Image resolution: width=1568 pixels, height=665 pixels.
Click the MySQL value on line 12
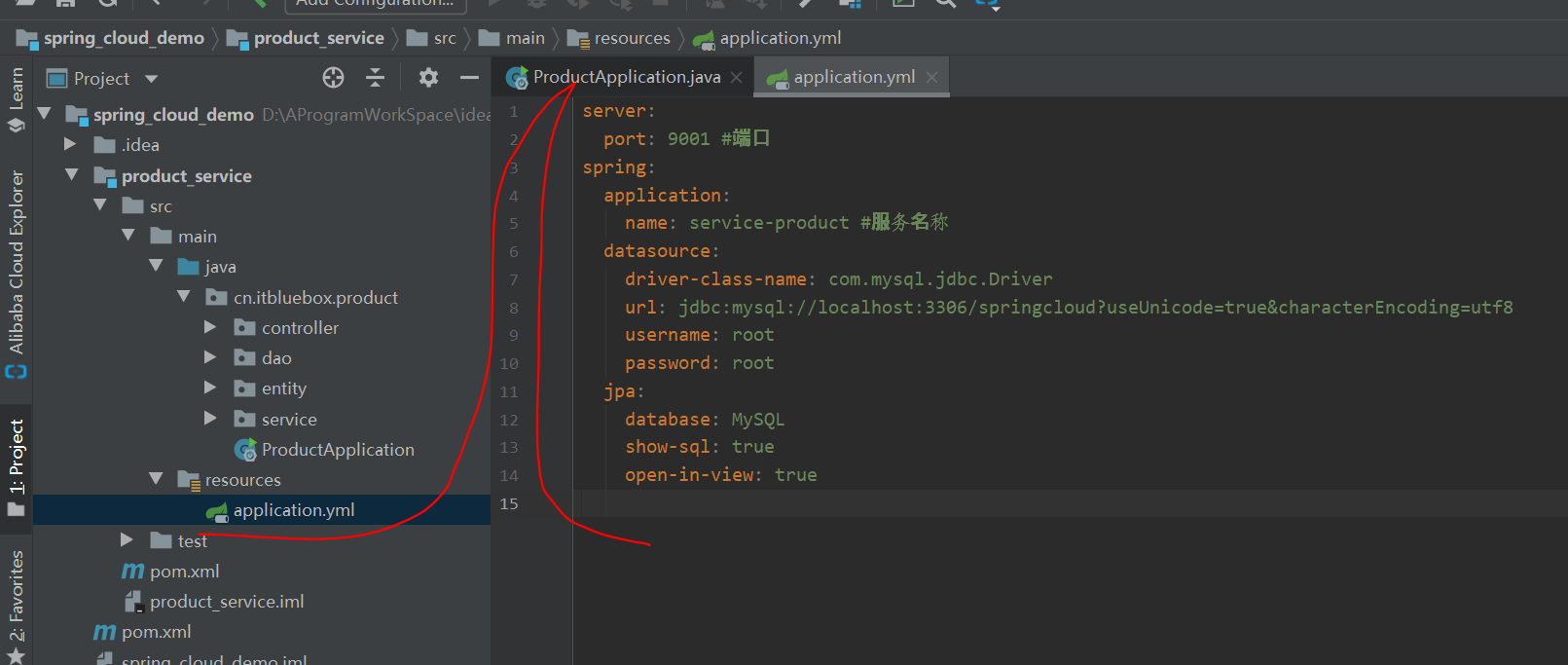pyautogui.click(x=758, y=420)
